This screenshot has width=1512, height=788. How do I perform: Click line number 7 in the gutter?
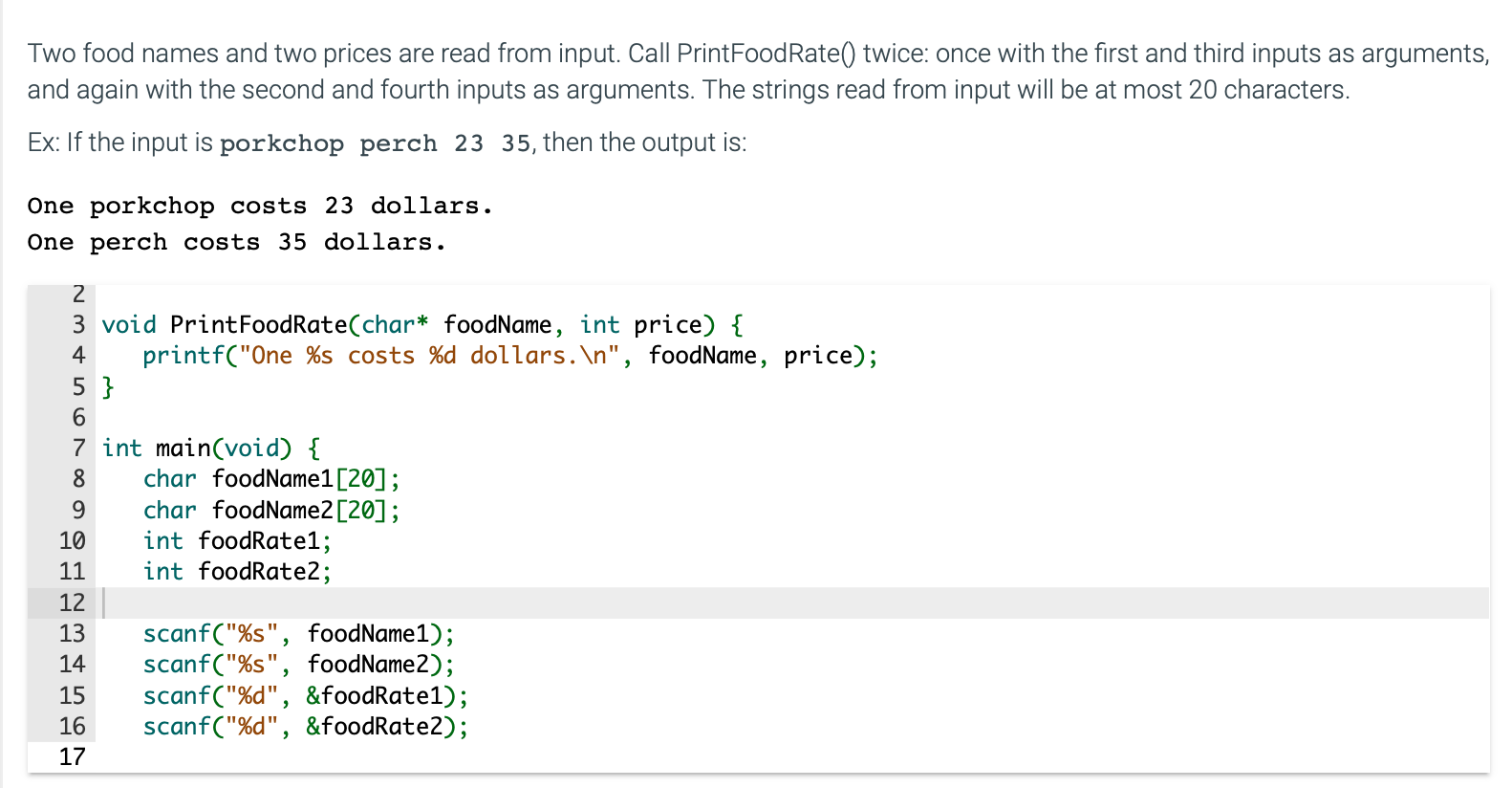(x=78, y=449)
